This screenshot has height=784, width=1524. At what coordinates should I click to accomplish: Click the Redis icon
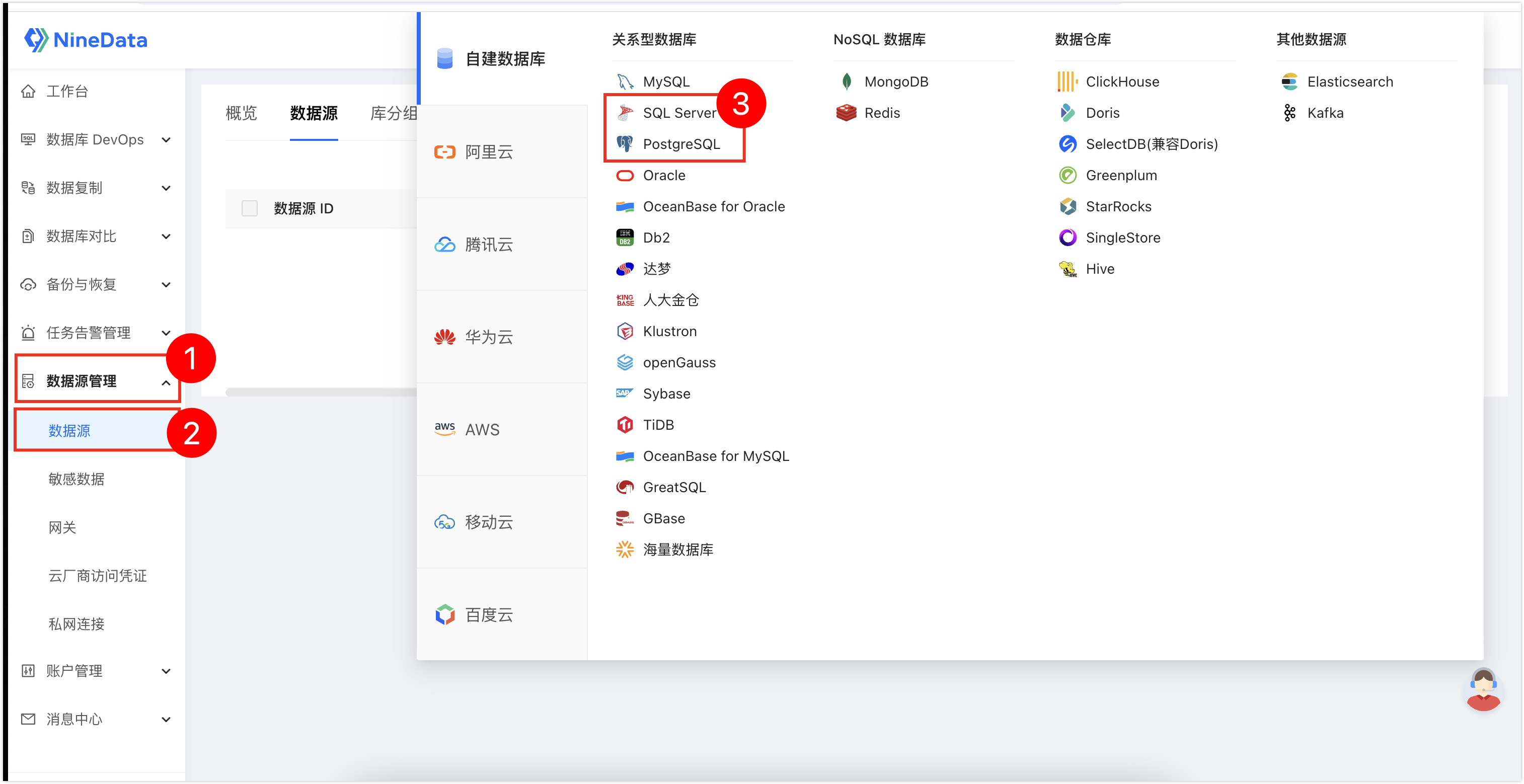847,113
